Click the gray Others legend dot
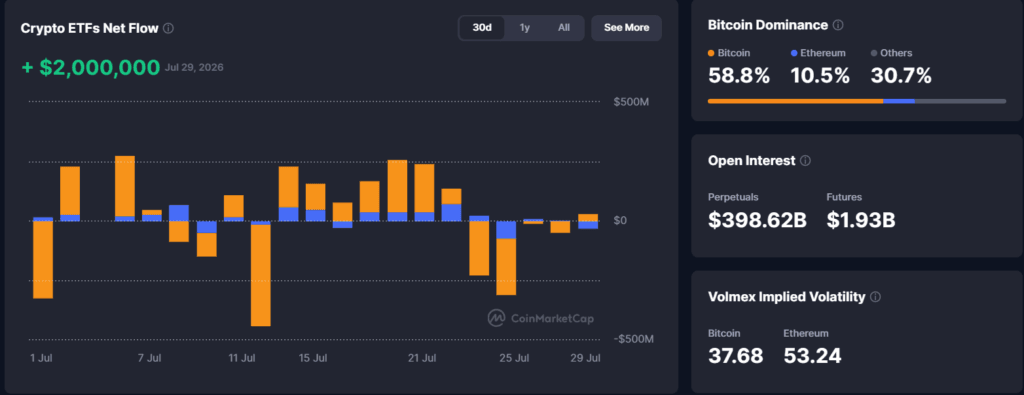Viewport: 1024px width, 395px height. click(x=874, y=54)
